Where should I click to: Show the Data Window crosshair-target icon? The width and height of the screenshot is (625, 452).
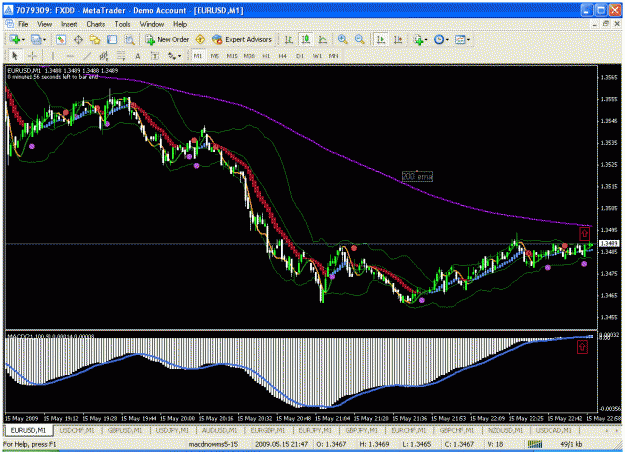pos(78,39)
